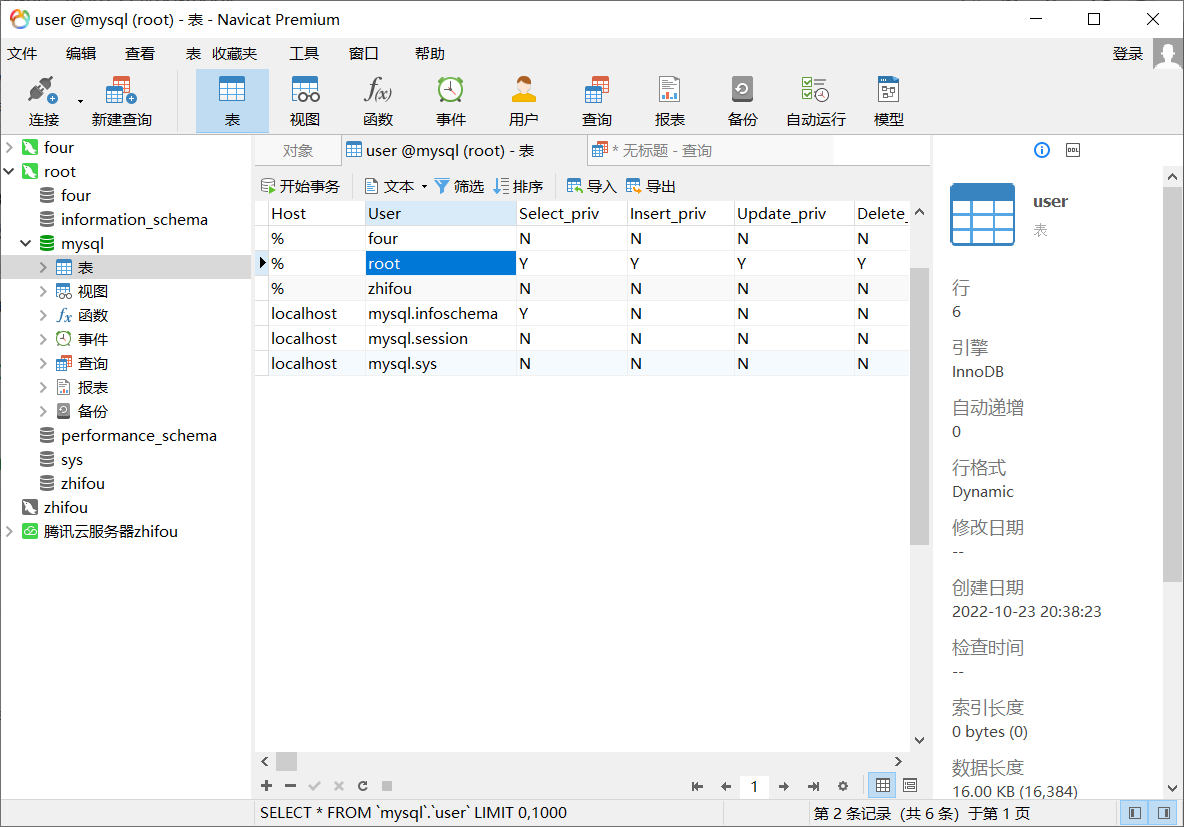Click the Select_priv column header
This screenshot has height=827, width=1184.
pyautogui.click(x=572, y=214)
